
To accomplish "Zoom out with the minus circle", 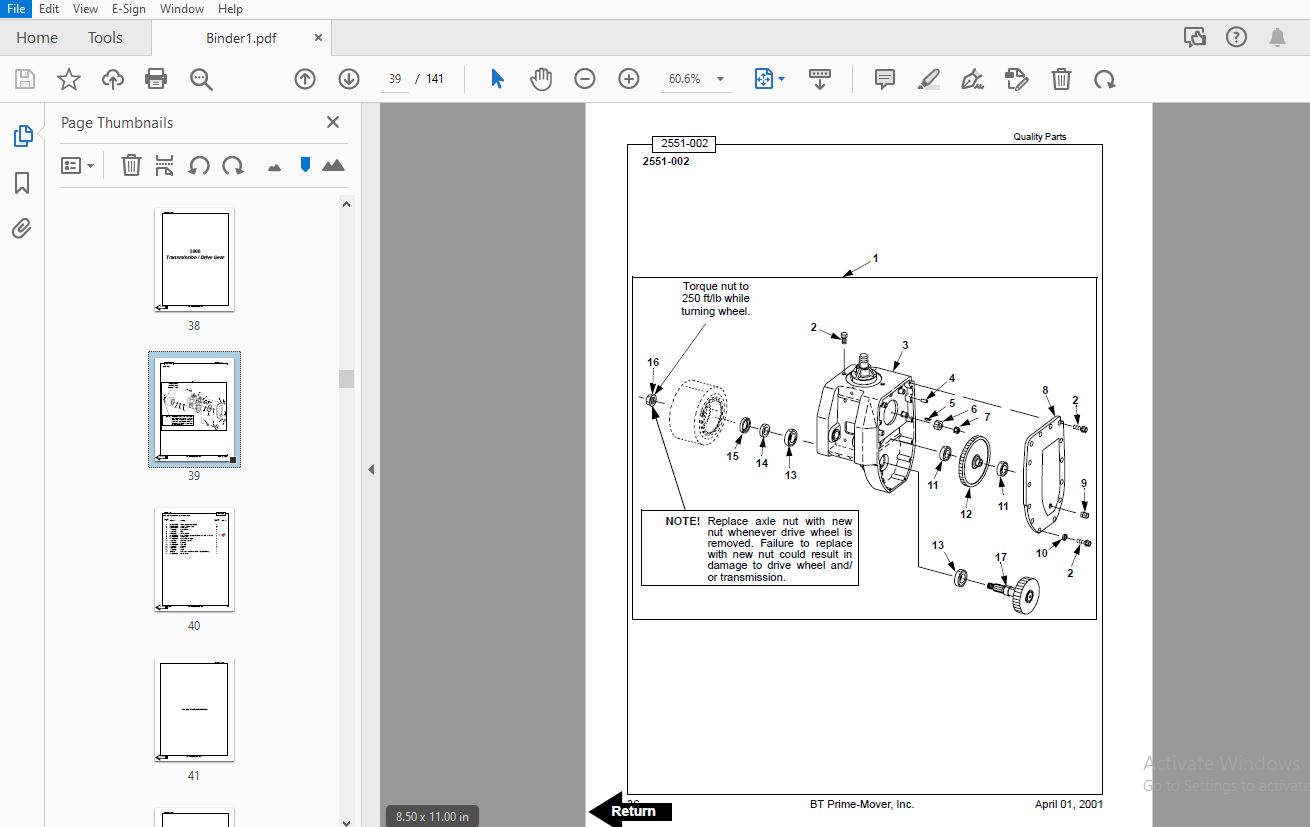I will click(x=585, y=79).
